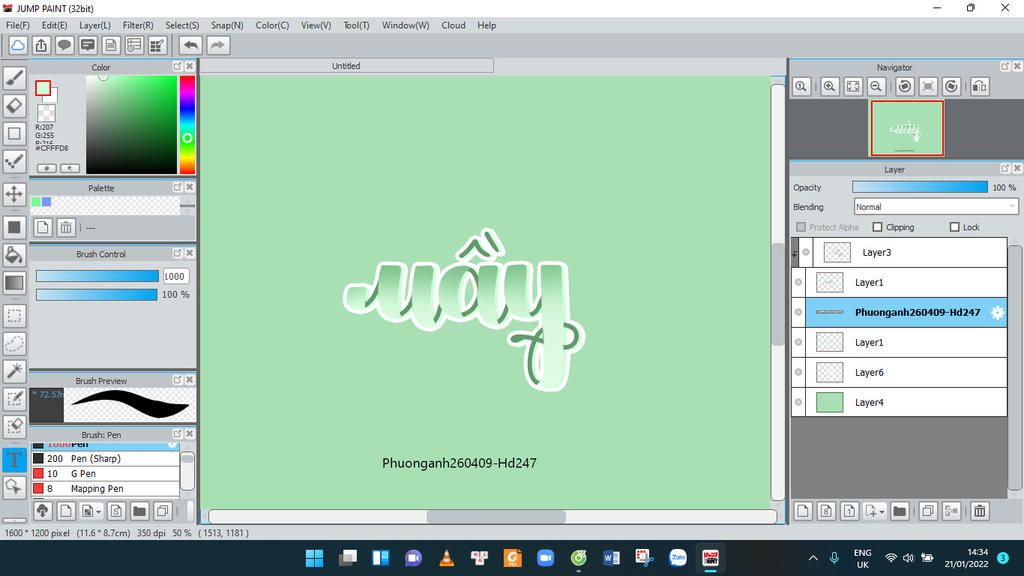Image resolution: width=1024 pixels, height=576 pixels.
Task: Open Zoom app from Windows taskbar
Action: click(545, 558)
